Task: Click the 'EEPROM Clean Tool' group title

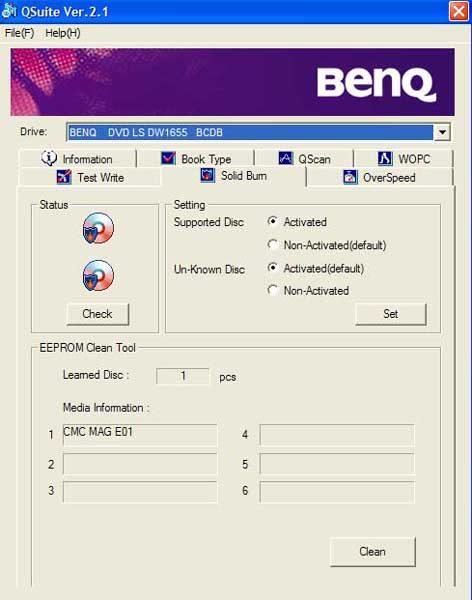Action: point(88,348)
